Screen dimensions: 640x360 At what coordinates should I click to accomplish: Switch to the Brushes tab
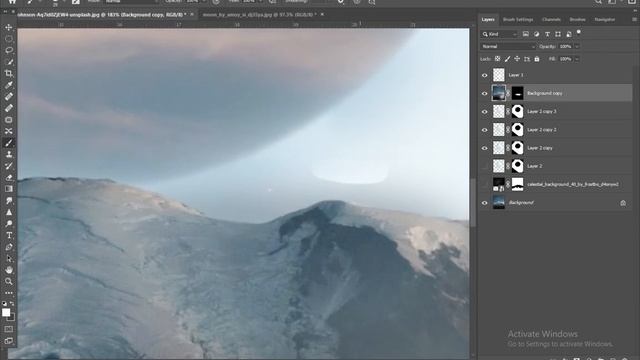tap(577, 19)
